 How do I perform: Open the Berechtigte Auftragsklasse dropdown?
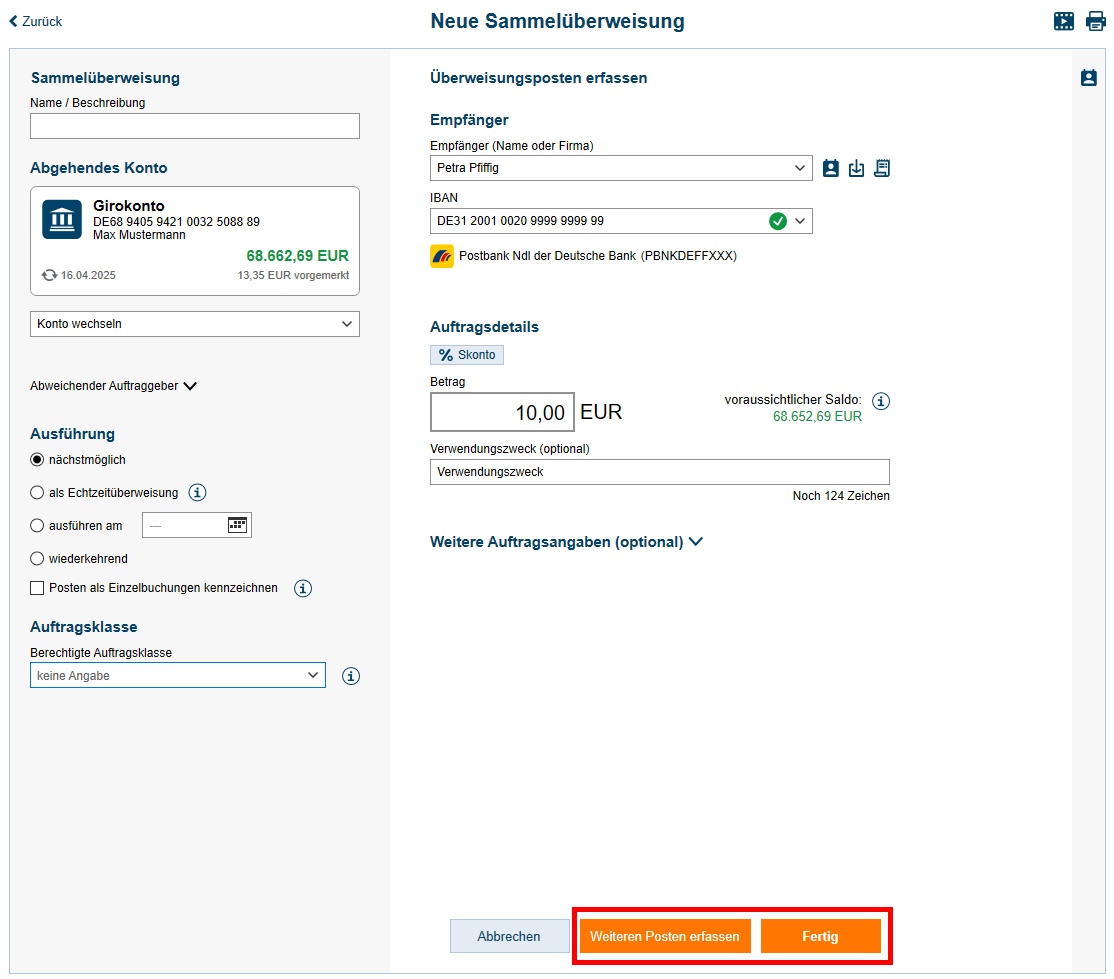177,675
